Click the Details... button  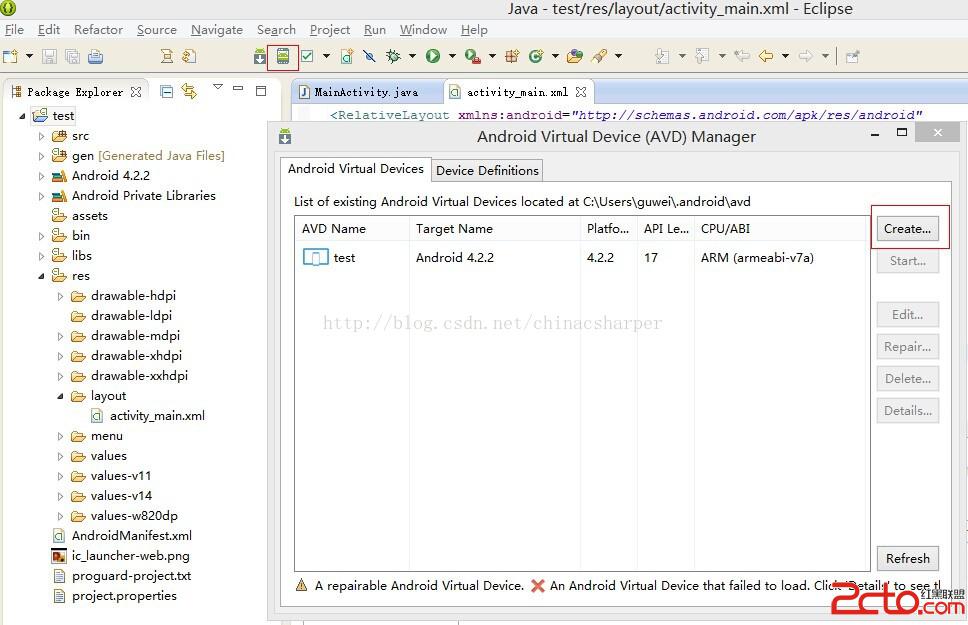click(x=908, y=411)
